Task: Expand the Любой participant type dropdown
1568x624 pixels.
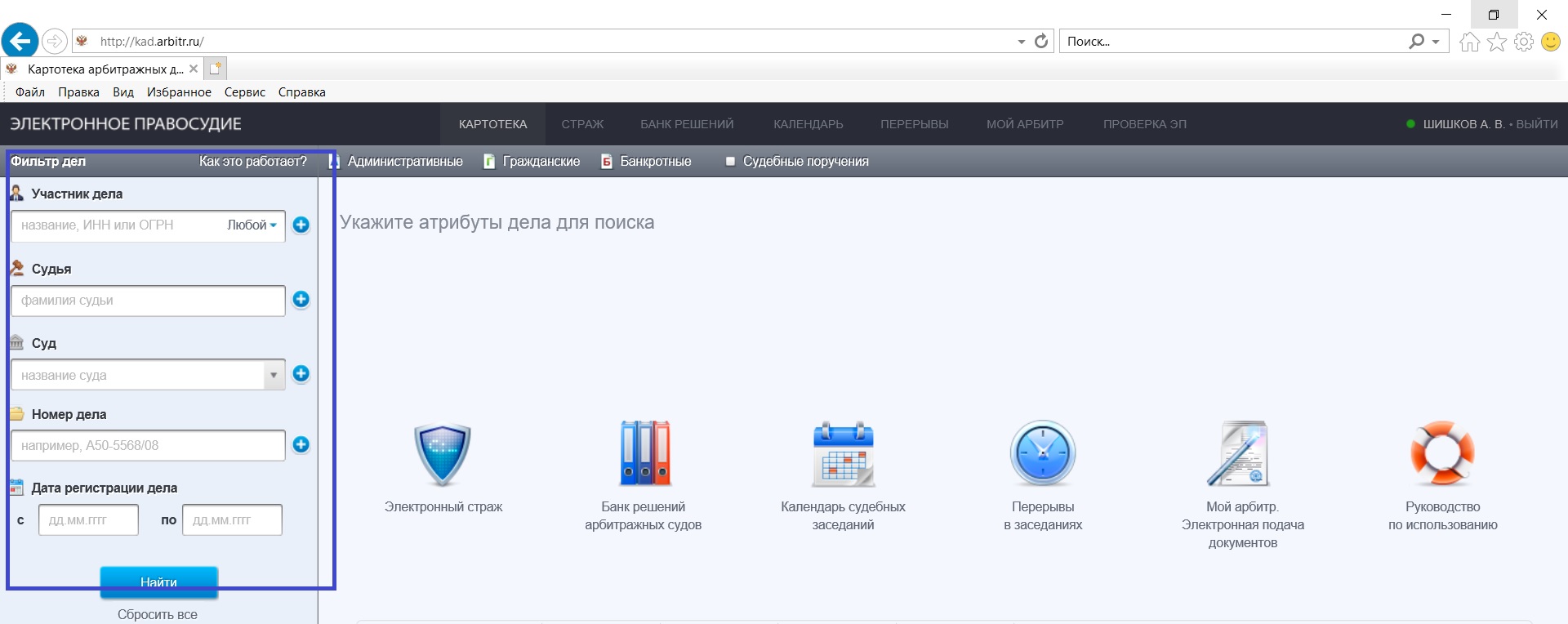Action: coord(252,225)
